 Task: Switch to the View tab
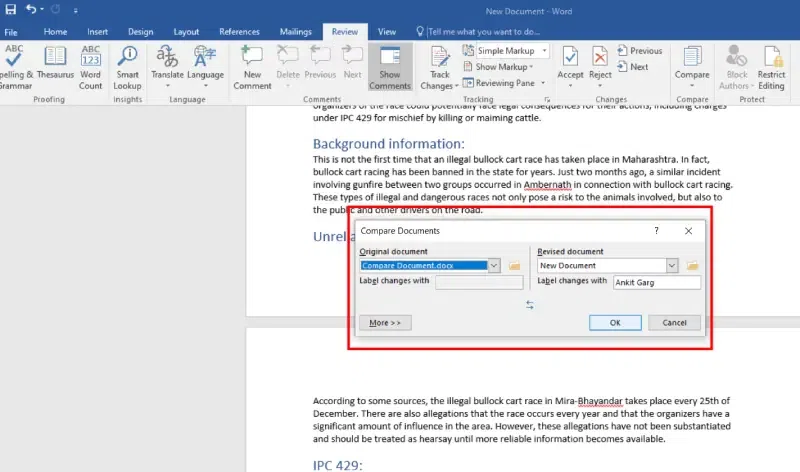[387, 32]
